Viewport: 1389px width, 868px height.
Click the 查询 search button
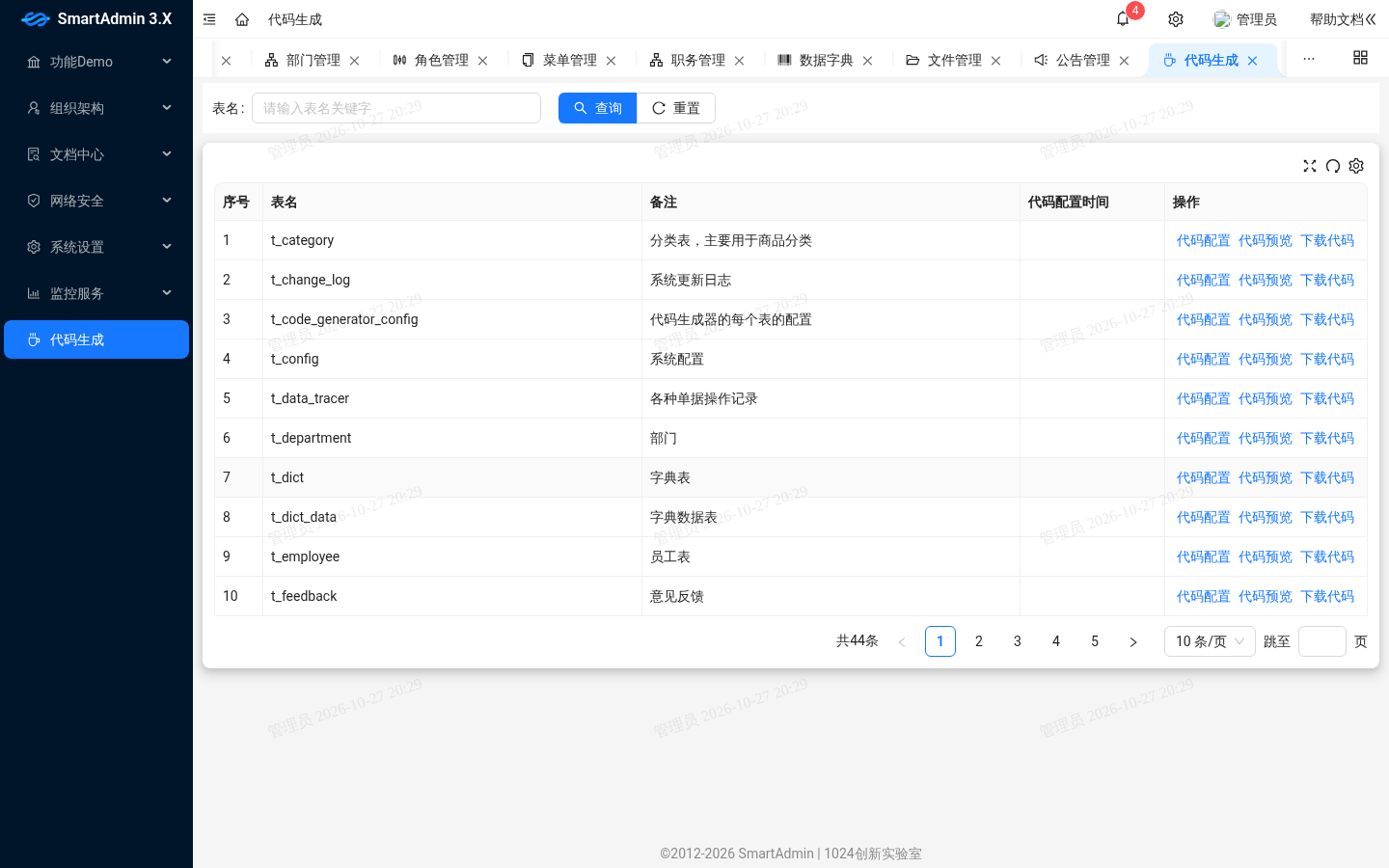[x=598, y=108]
